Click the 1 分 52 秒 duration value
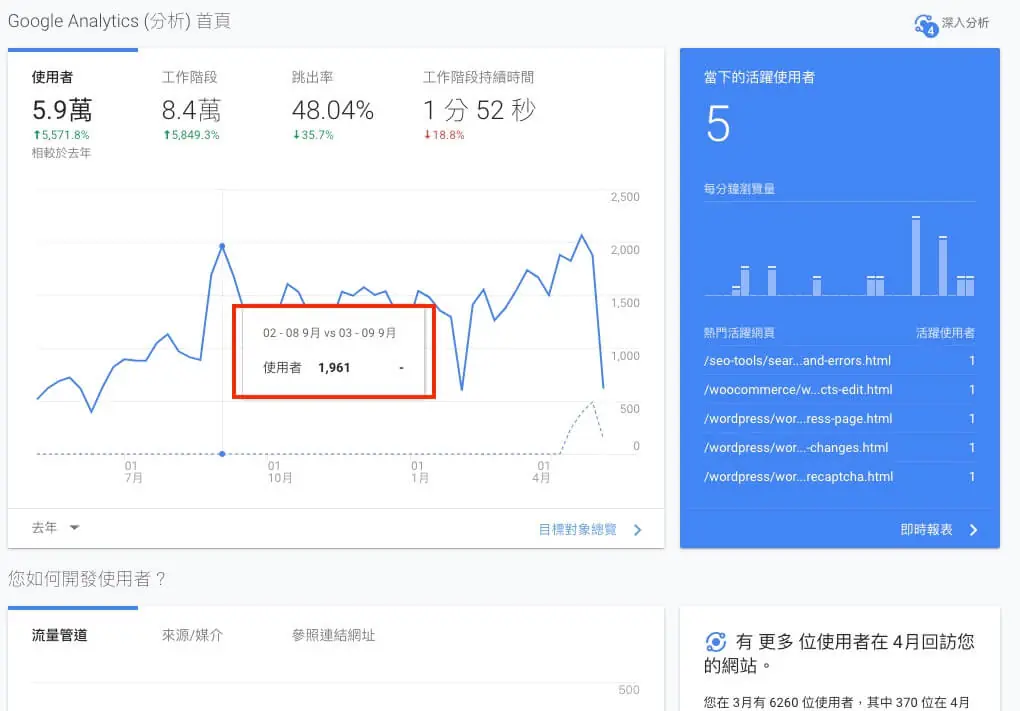This screenshot has width=1020, height=711. (479, 110)
